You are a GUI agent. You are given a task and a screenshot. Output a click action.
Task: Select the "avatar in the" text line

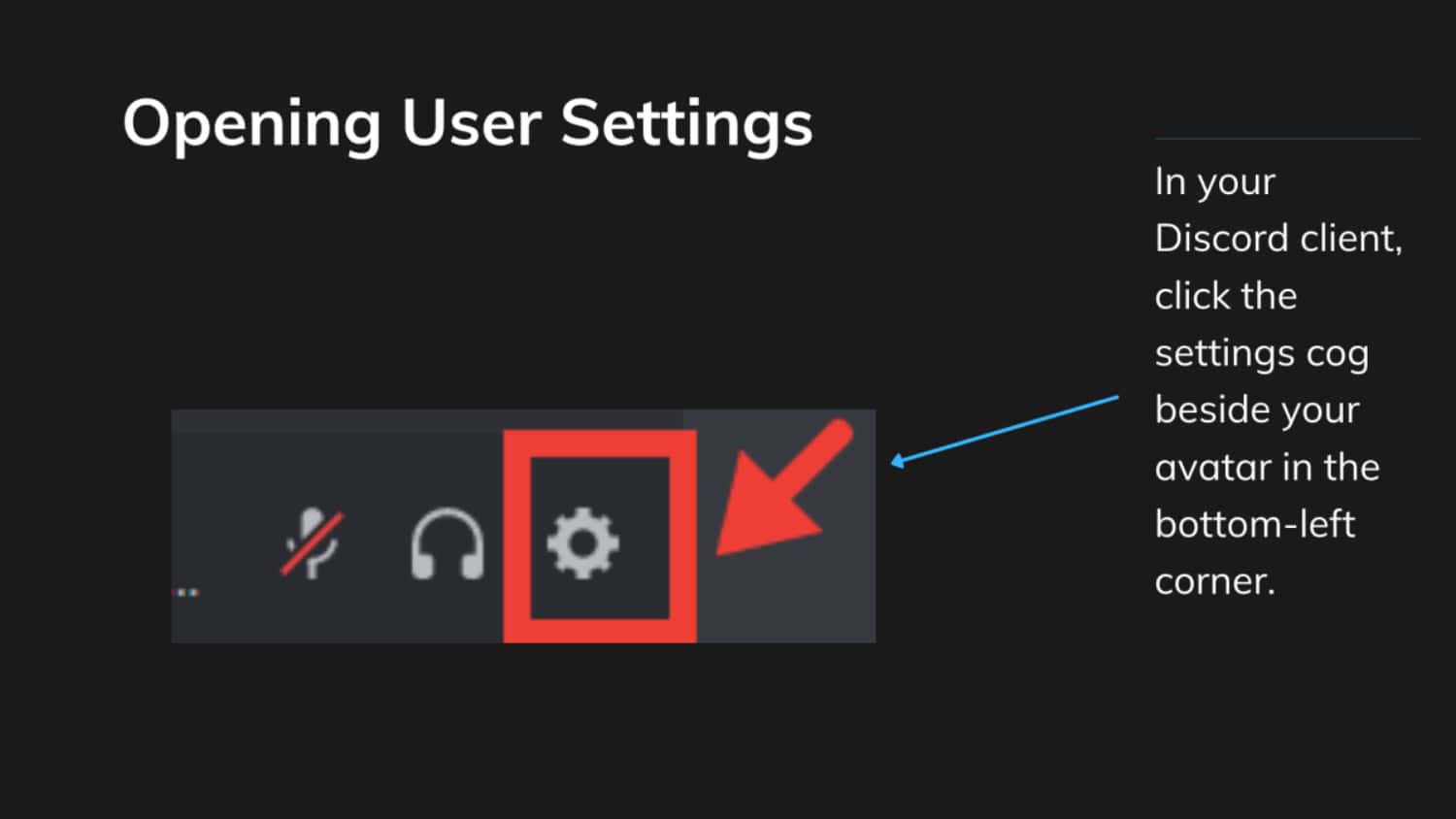pyautogui.click(x=1268, y=468)
